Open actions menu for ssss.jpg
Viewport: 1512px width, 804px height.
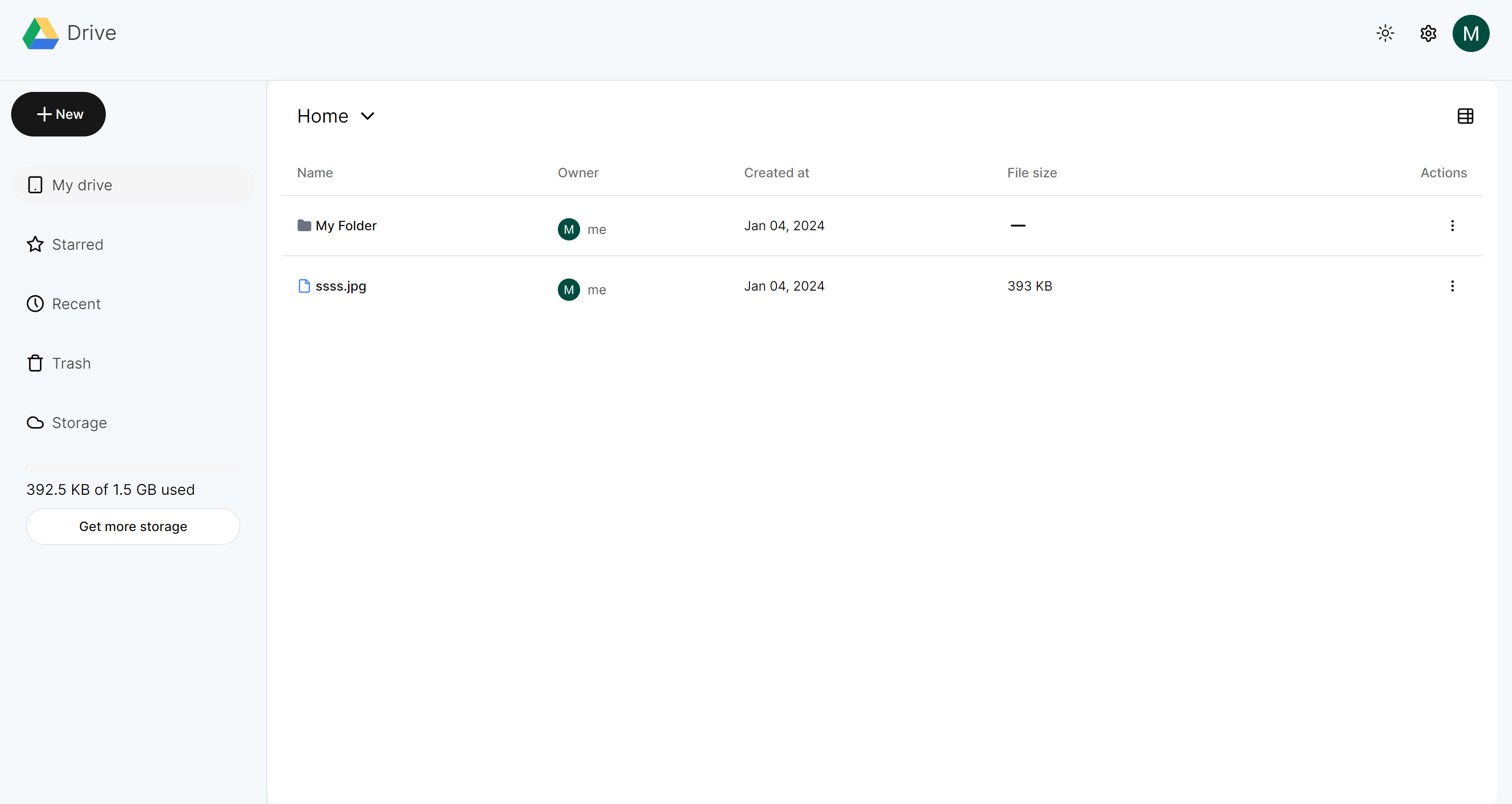pos(1452,286)
